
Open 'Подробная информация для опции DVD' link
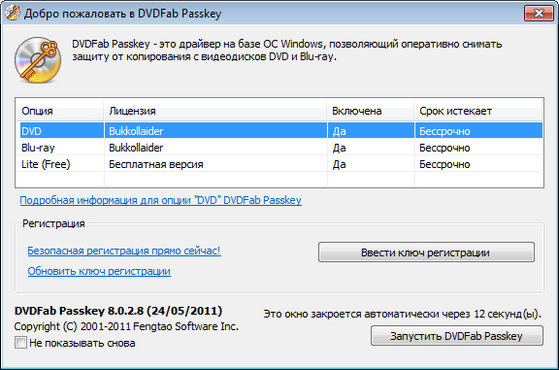tap(160, 200)
